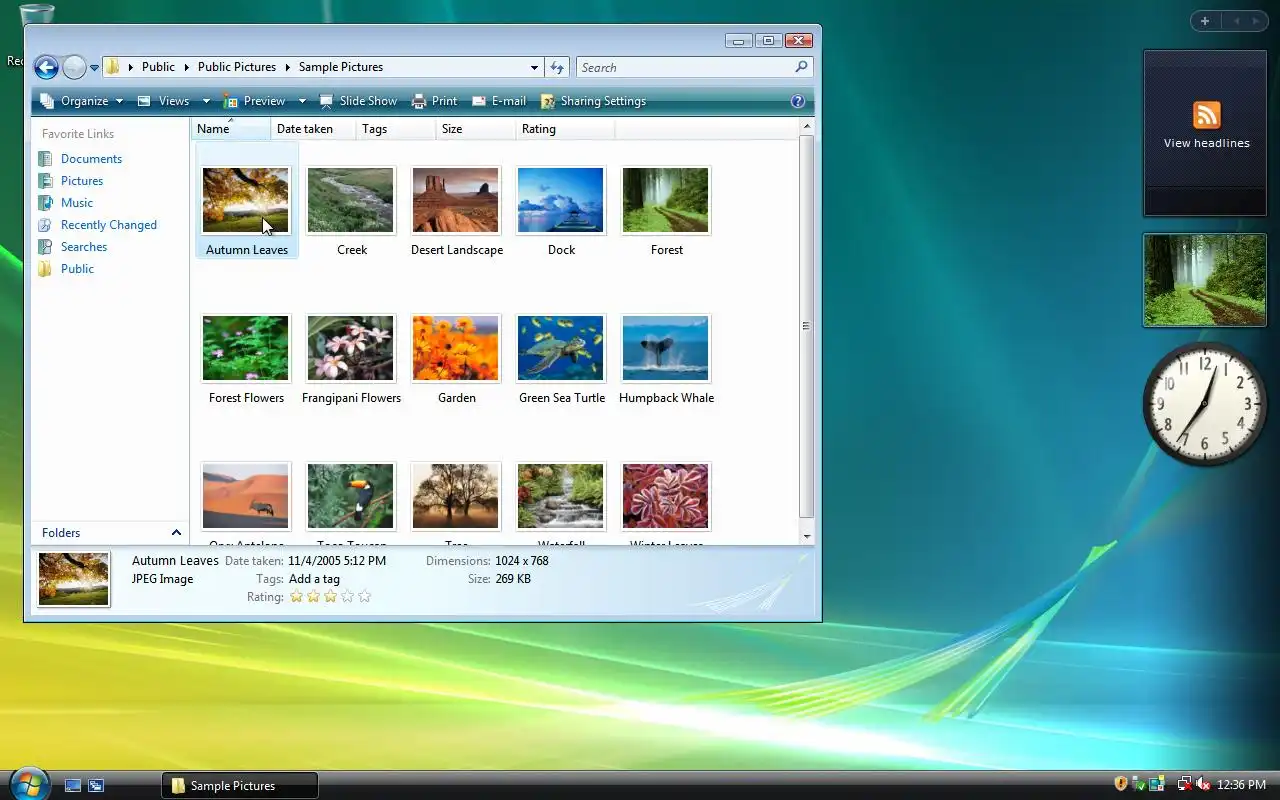
Task: Select the Green Sea Turtle picture
Action: tap(561, 349)
